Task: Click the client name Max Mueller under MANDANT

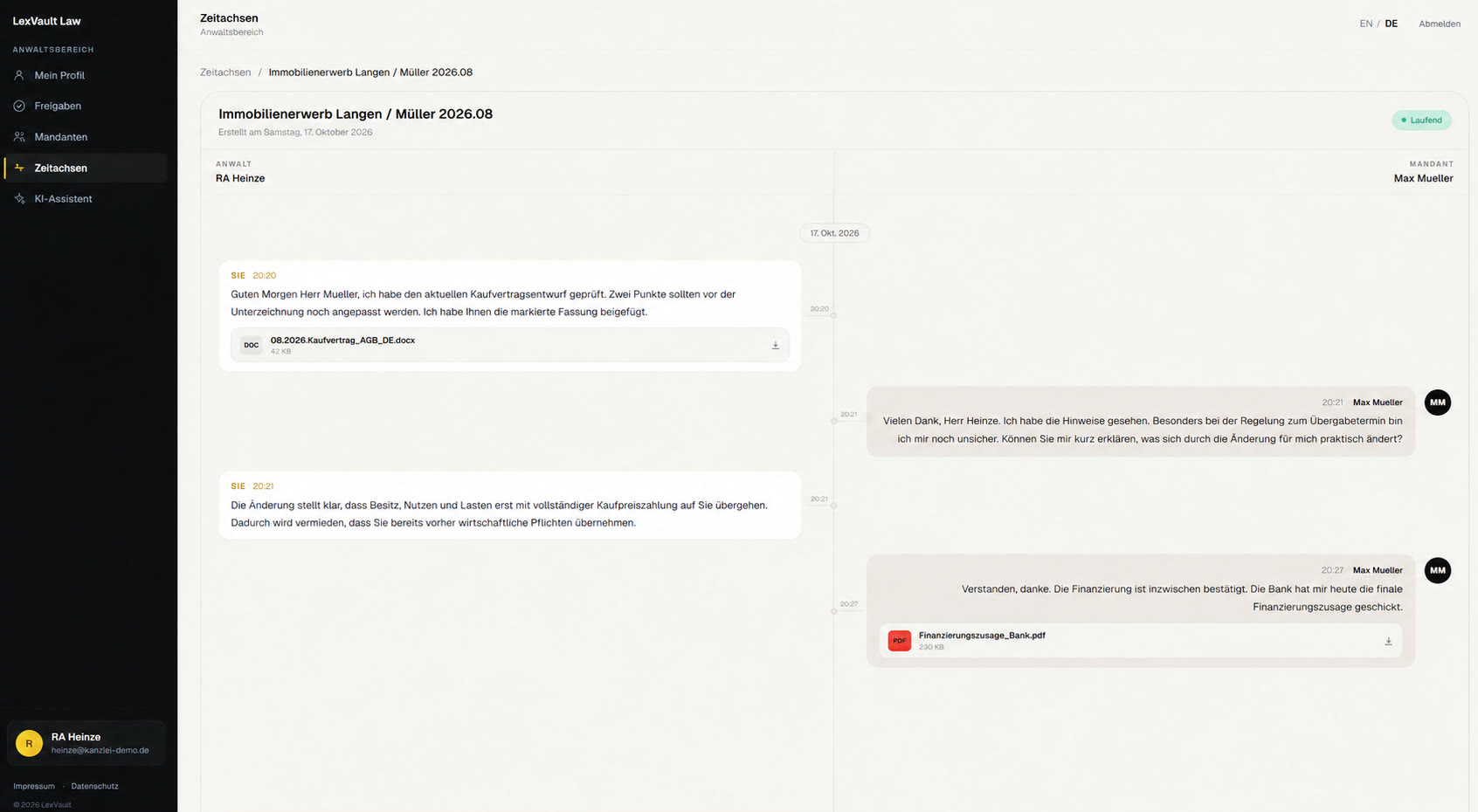Action: point(1423,178)
